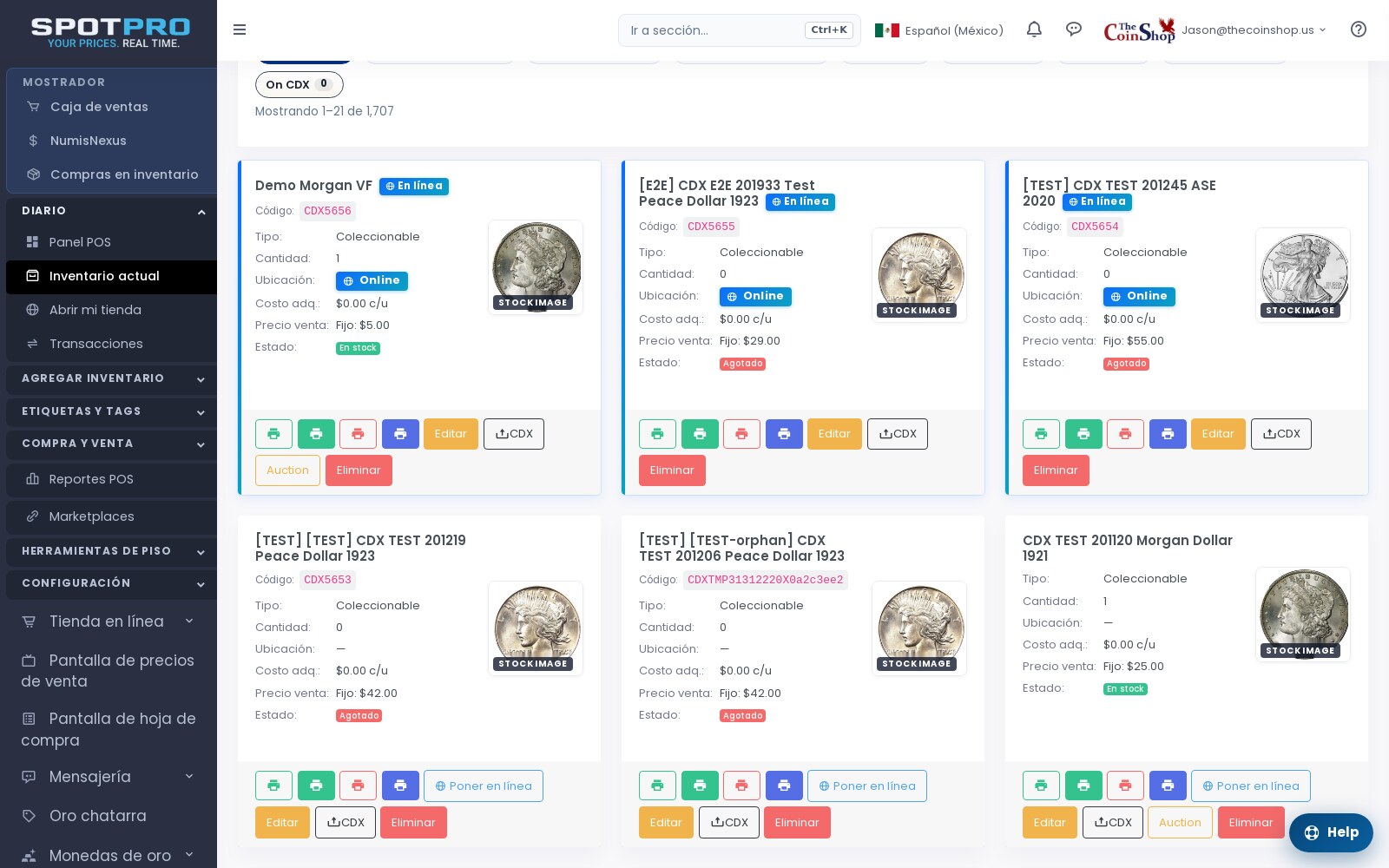This screenshot has width=1389, height=868.
Task: Put CDX TEST 201219 Peace Dollar online
Action: [484, 786]
